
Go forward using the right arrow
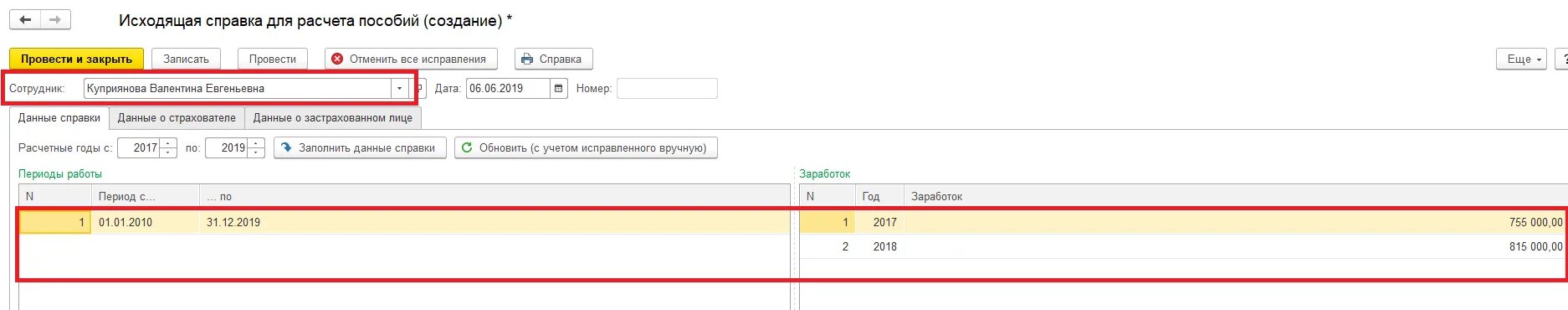(55, 19)
